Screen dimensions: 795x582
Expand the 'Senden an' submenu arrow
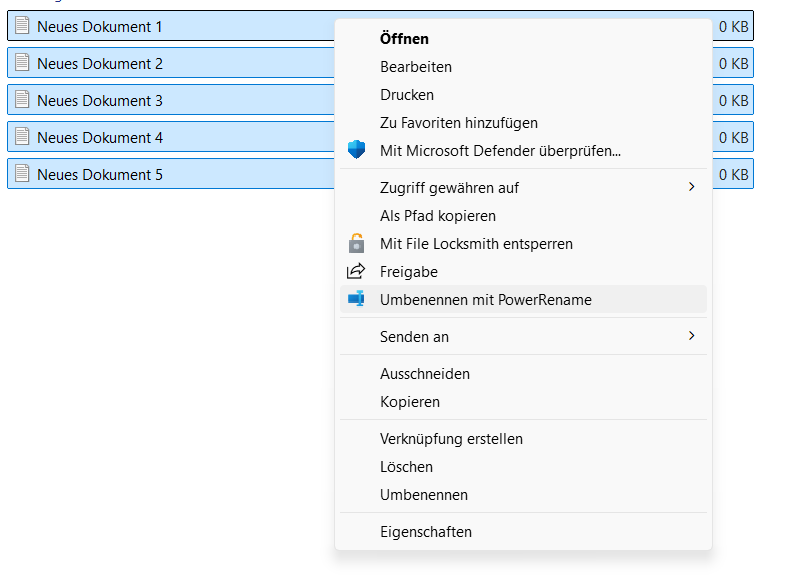(x=691, y=336)
